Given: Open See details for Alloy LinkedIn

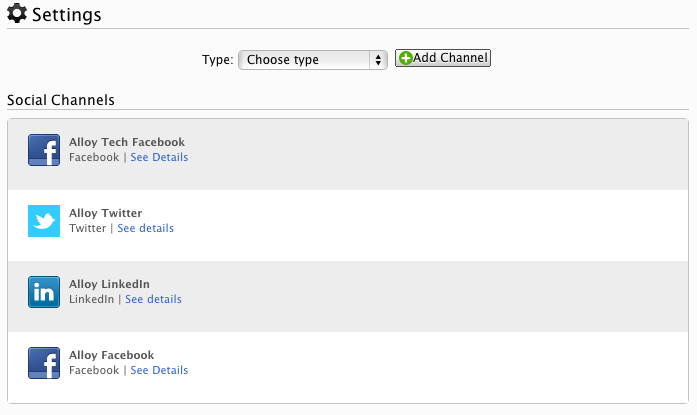Looking at the screenshot, I should (x=153, y=299).
